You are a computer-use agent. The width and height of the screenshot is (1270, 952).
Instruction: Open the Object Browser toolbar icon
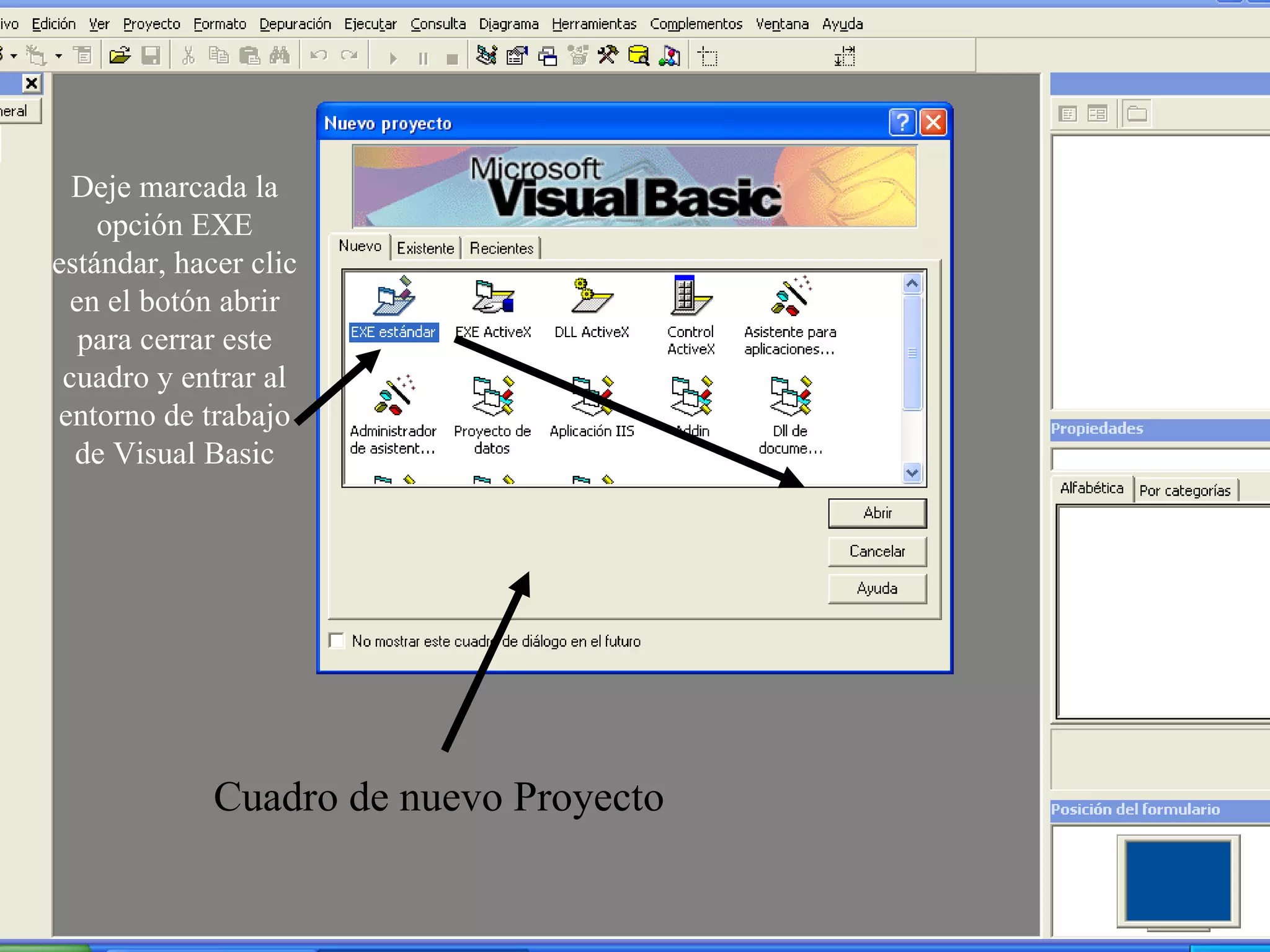pos(578,56)
